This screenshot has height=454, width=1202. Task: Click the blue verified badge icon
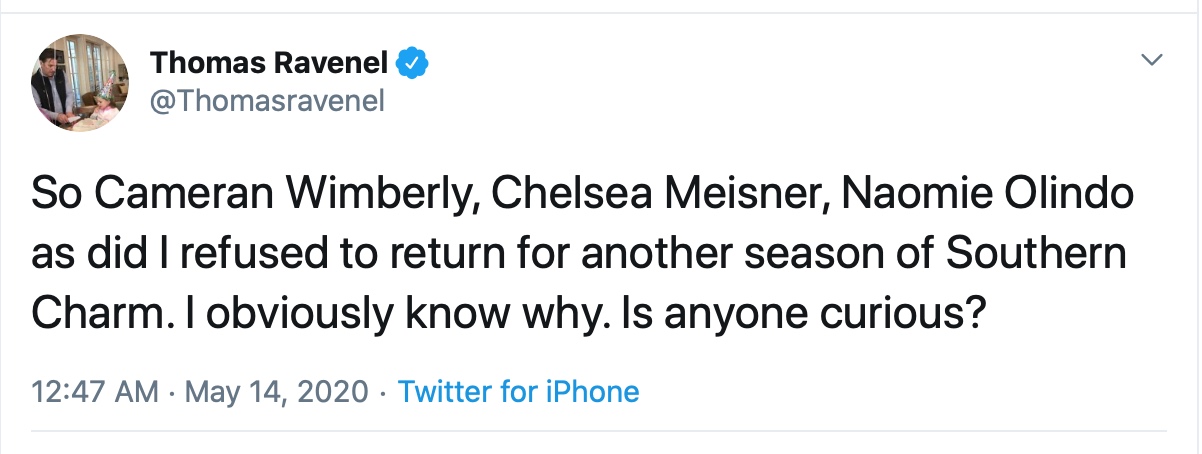pos(412,64)
